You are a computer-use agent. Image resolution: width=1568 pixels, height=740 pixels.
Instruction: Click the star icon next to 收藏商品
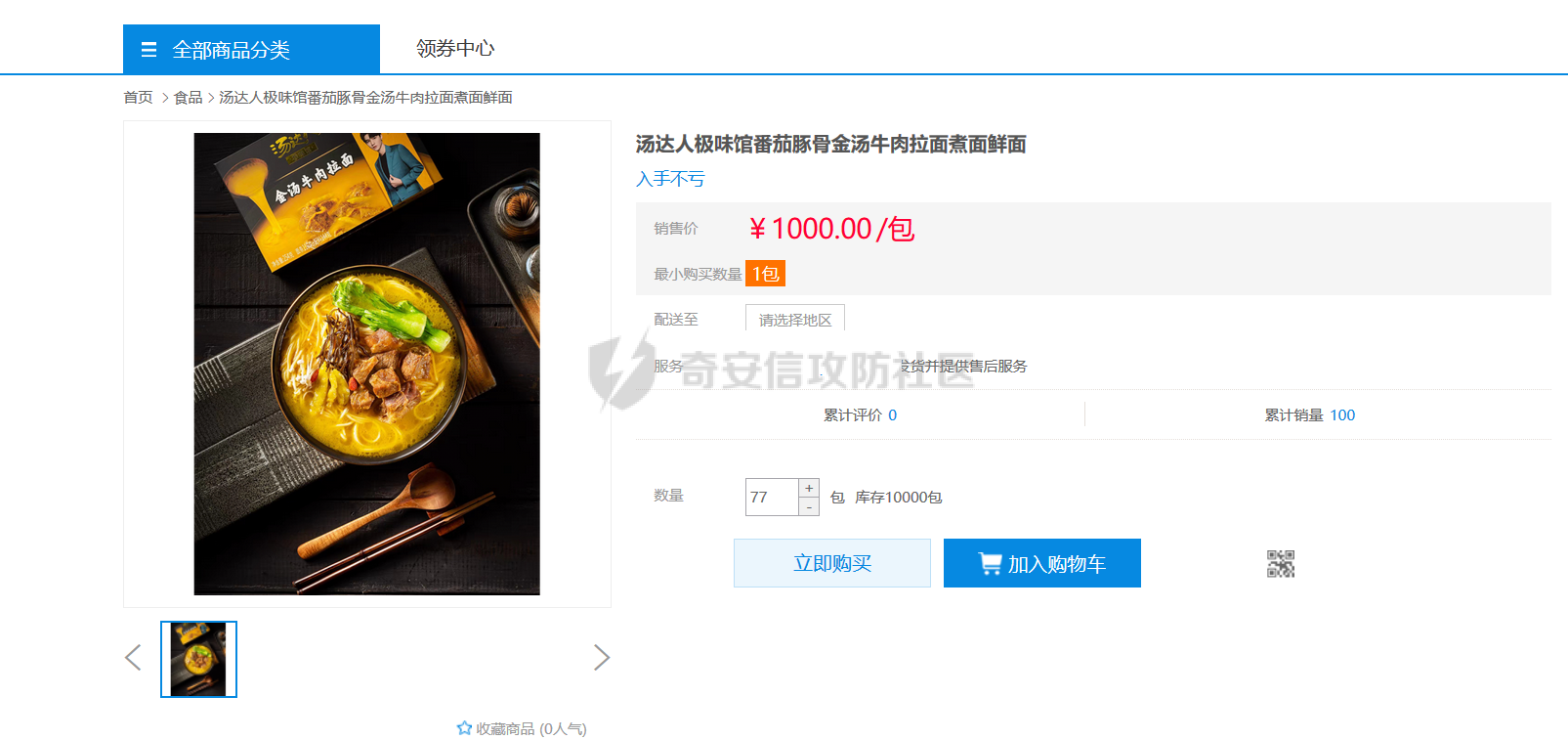pyautogui.click(x=464, y=728)
